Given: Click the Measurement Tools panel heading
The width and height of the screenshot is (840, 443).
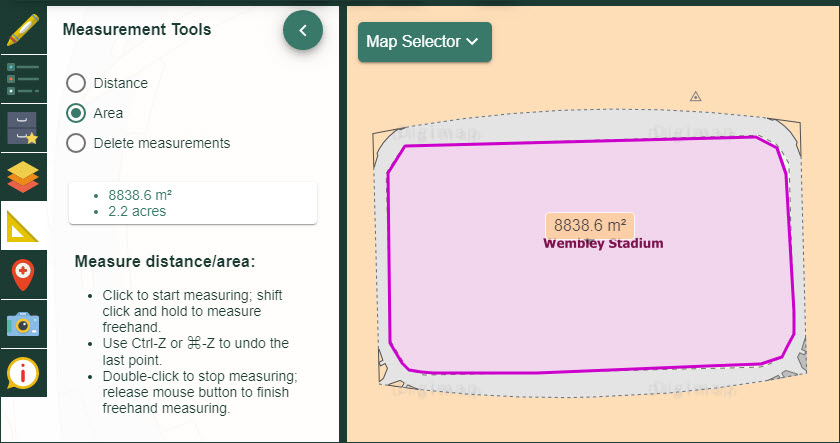Looking at the screenshot, I should (x=137, y=30).
